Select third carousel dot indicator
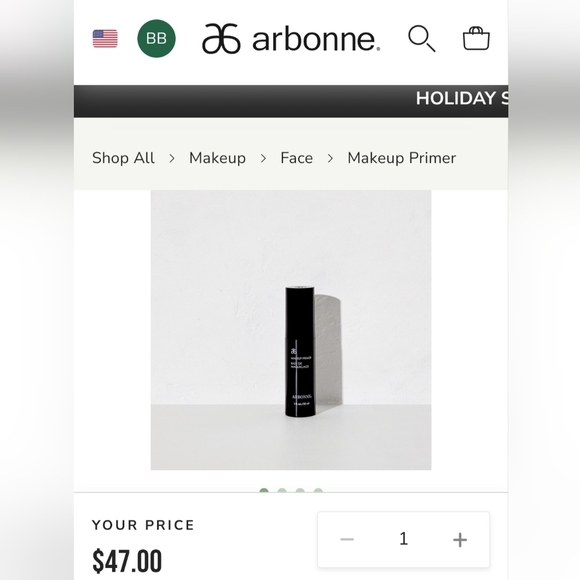The image size is (580, 580). (300, 490)
